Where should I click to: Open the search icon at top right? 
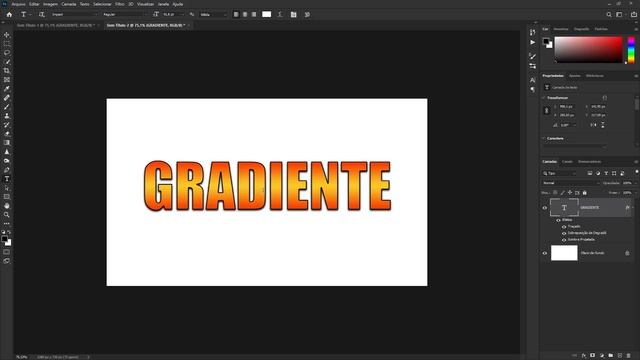tap(609, 14)
